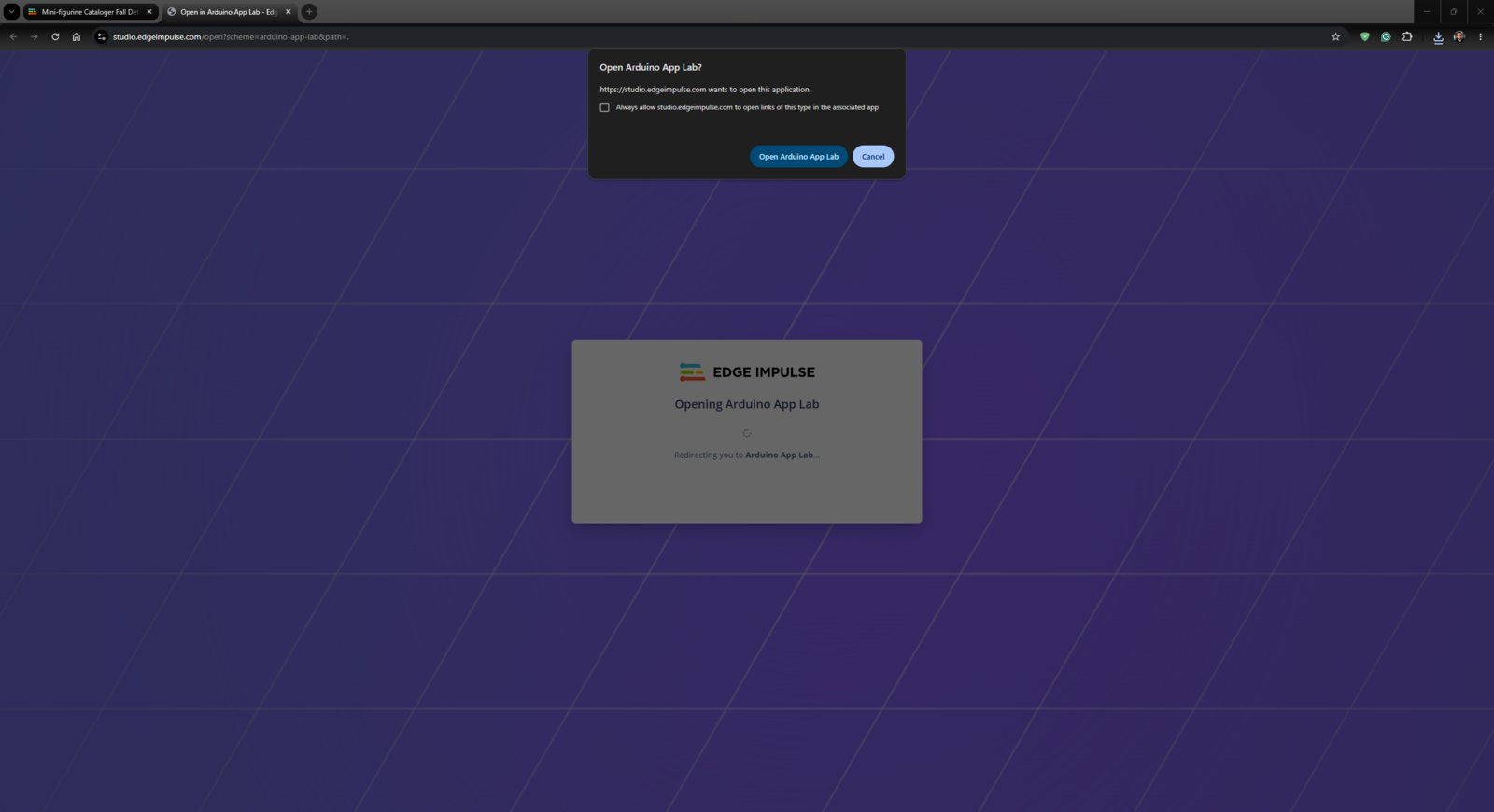Open the Chrome three-dot menu
Screen dimensions: 1494x812
pyautogui.click(x=1480, y=37)
